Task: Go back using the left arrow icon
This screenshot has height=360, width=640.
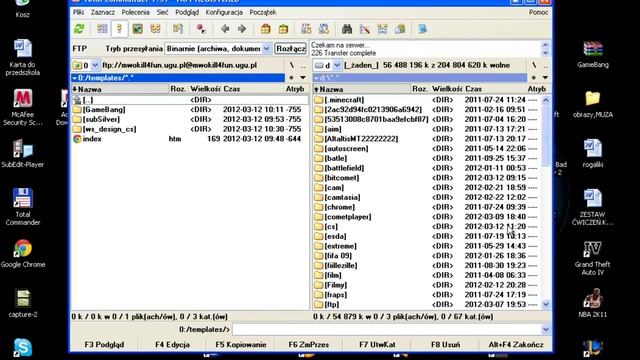Action: (x=224, y=29)
